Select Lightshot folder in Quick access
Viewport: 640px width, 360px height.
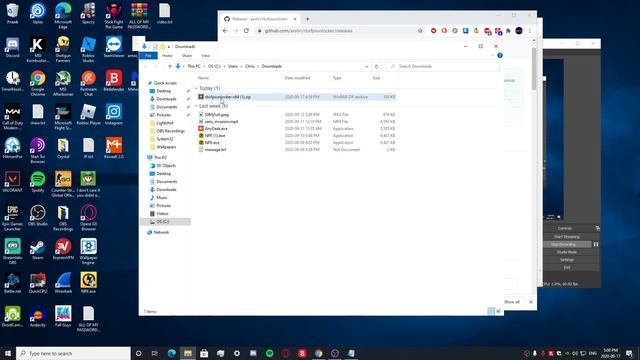click(x=164, y=123)
